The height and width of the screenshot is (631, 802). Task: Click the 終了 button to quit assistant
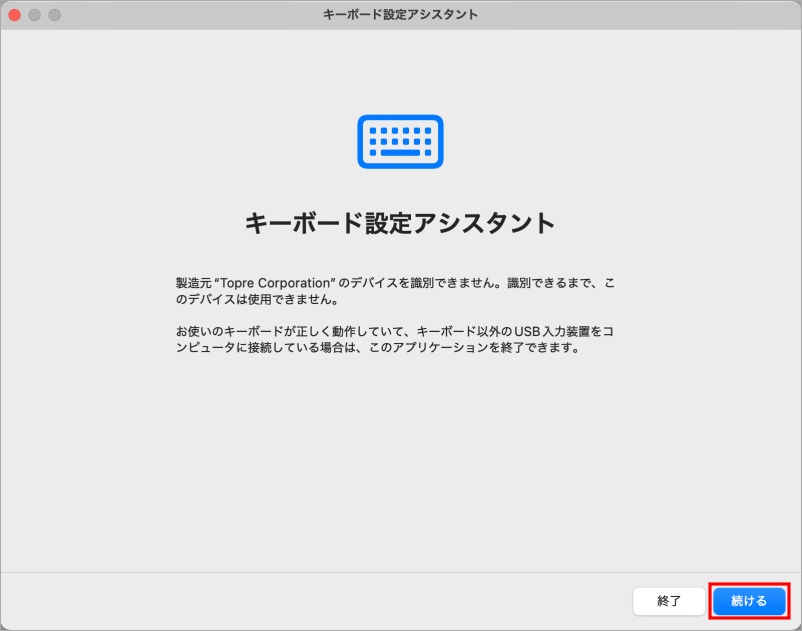click(669, 601)
